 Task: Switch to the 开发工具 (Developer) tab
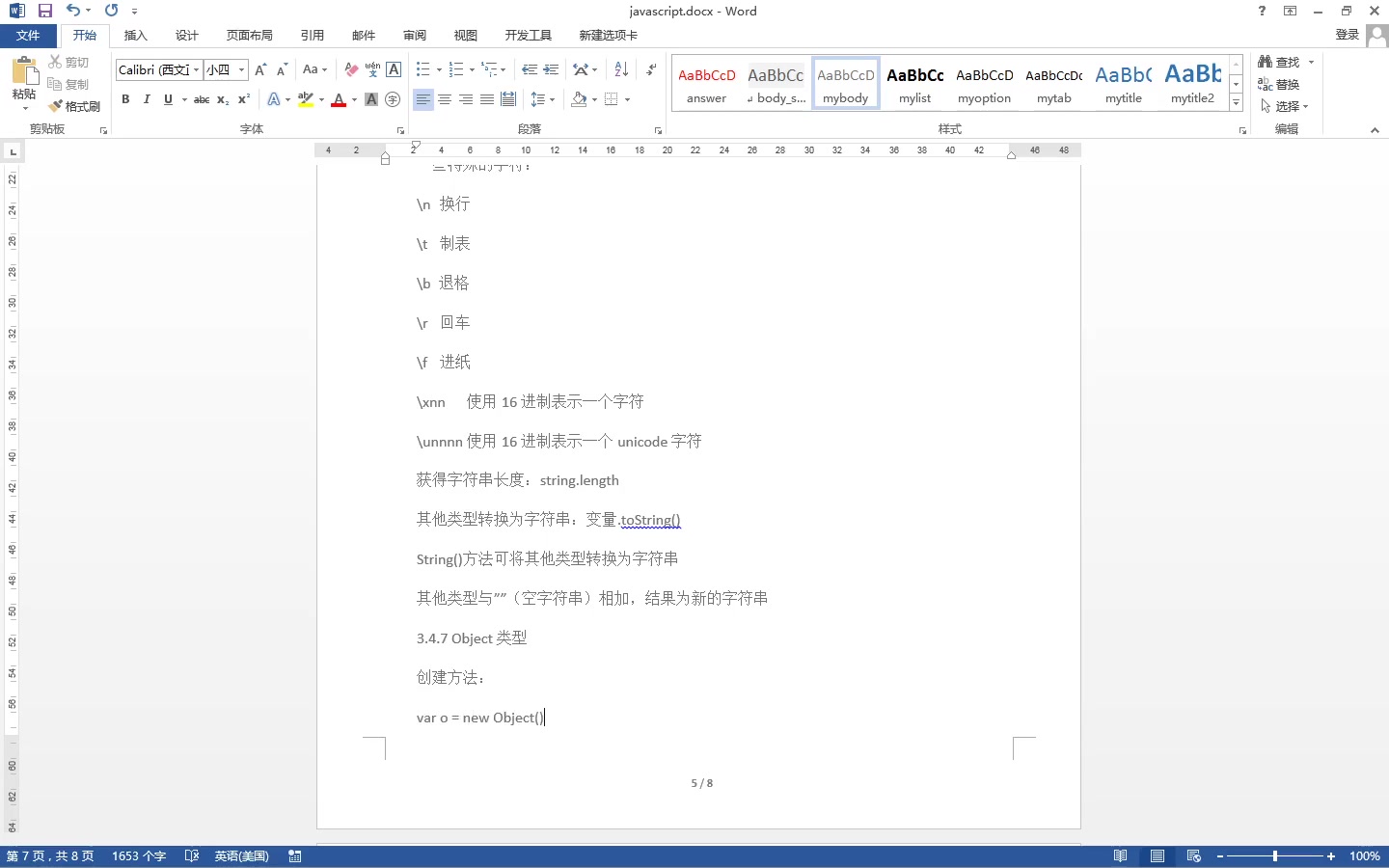529,35
